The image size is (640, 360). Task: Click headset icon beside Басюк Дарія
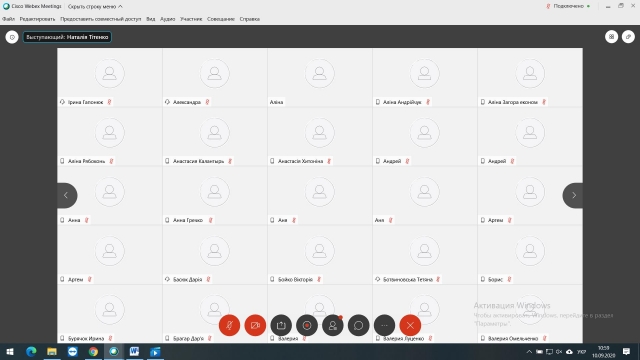(167, 280)
